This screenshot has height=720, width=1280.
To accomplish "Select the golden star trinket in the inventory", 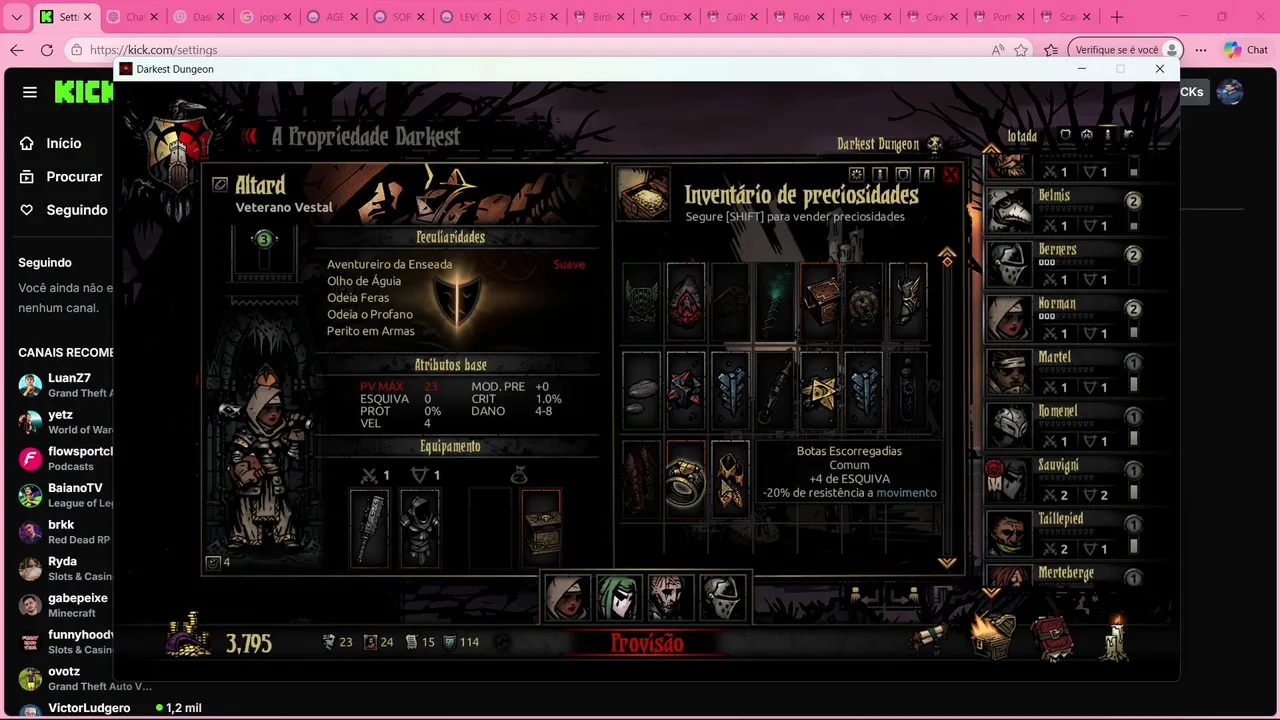I will (819, 390).
